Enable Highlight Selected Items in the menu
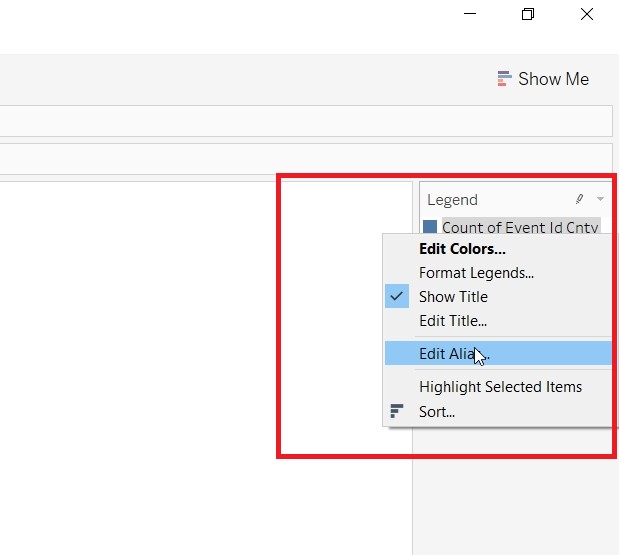 point(500,387)
